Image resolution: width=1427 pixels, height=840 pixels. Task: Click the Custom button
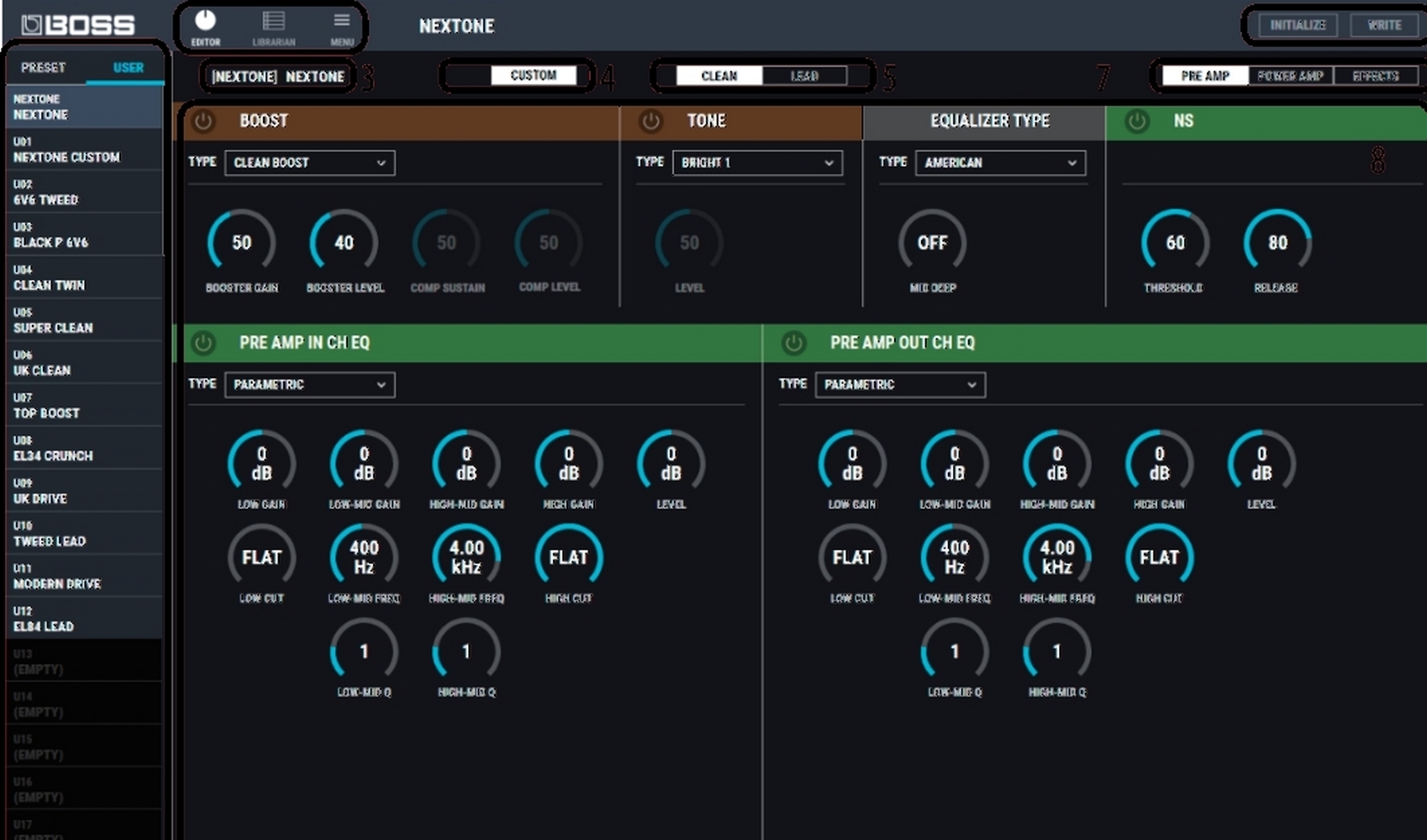533,76
